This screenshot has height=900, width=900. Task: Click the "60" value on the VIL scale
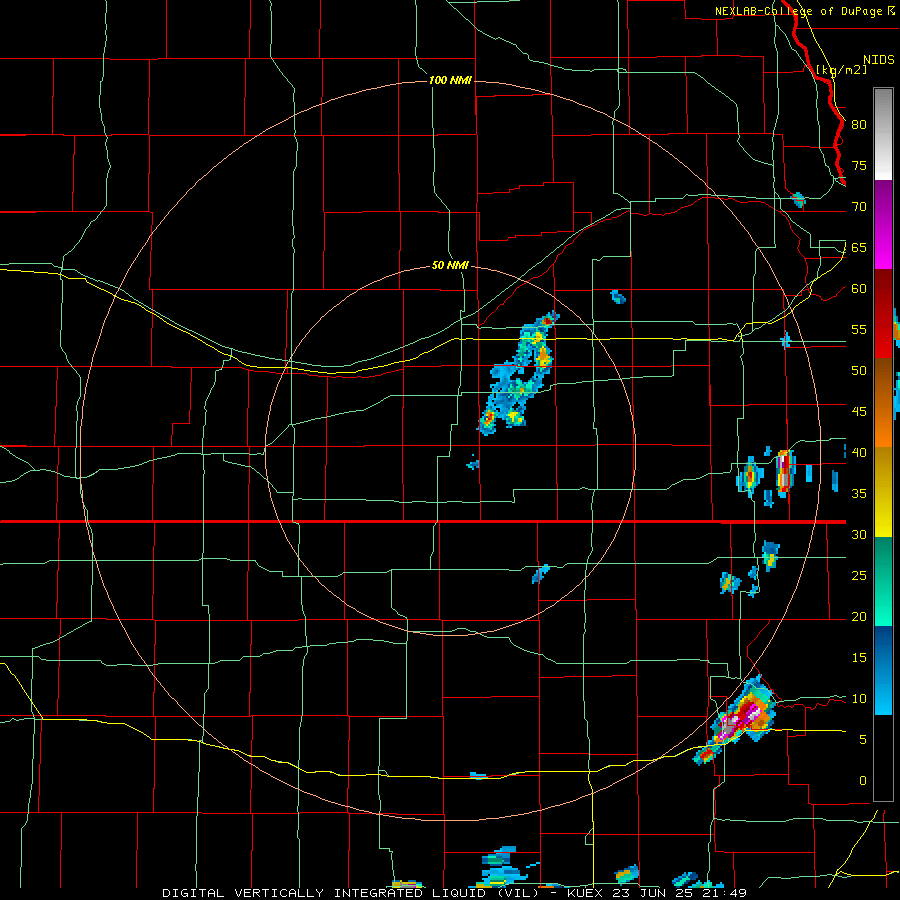[x=859, y=289]
